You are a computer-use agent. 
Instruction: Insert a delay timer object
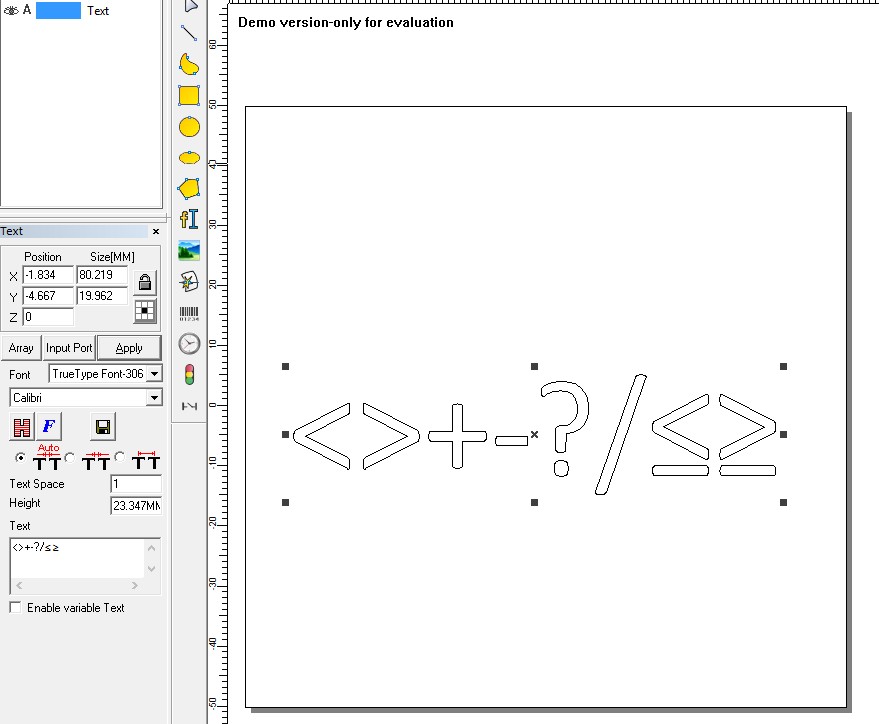coord(188,344)
